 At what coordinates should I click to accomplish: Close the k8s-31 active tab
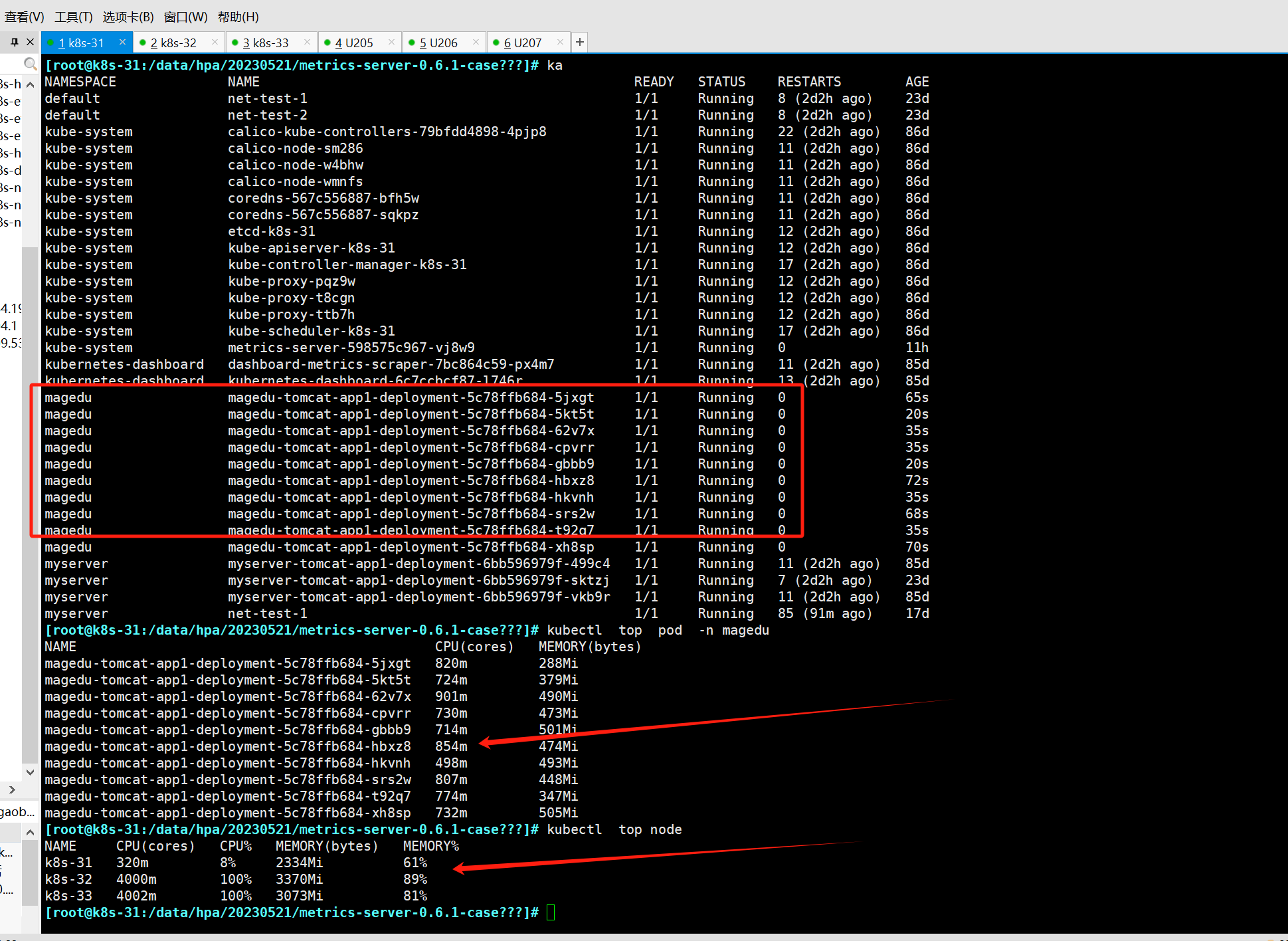122,43
